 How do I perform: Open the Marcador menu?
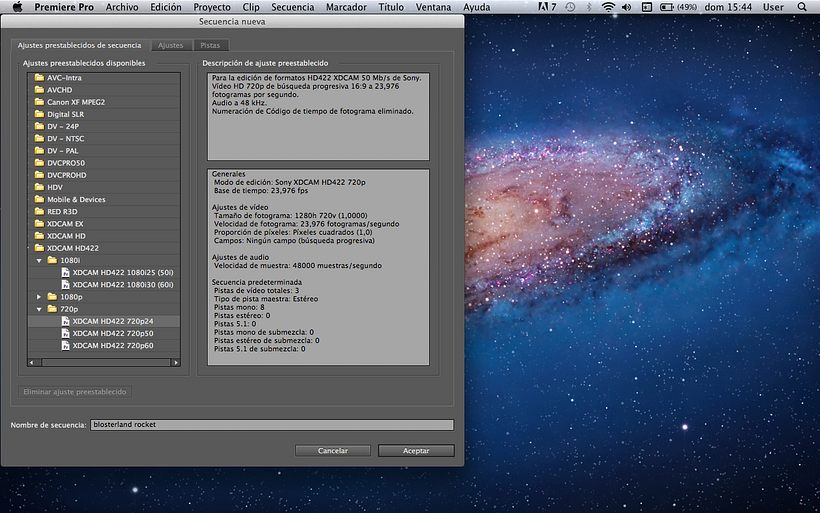coord(346,7)
